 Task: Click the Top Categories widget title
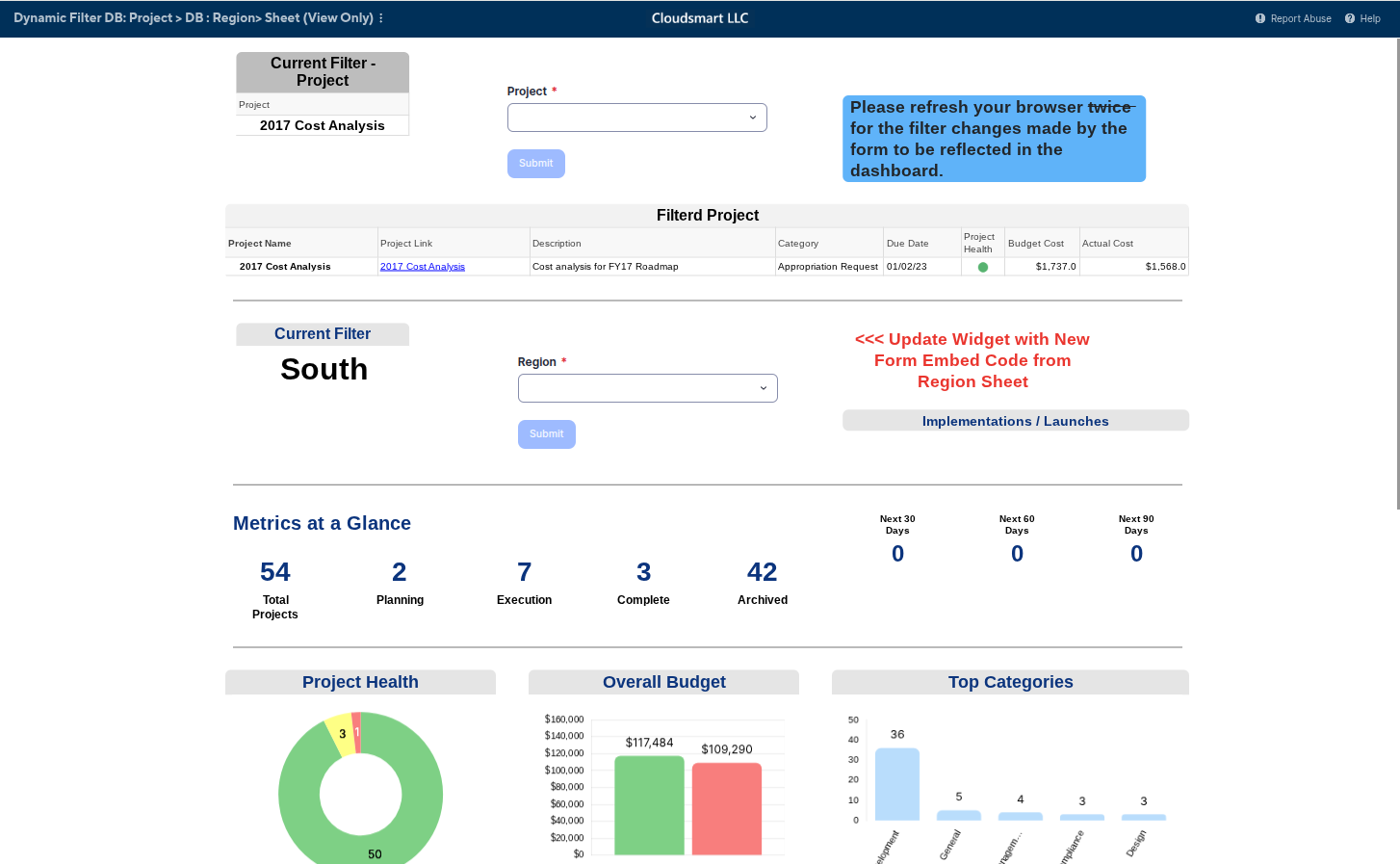(1011, 682)
